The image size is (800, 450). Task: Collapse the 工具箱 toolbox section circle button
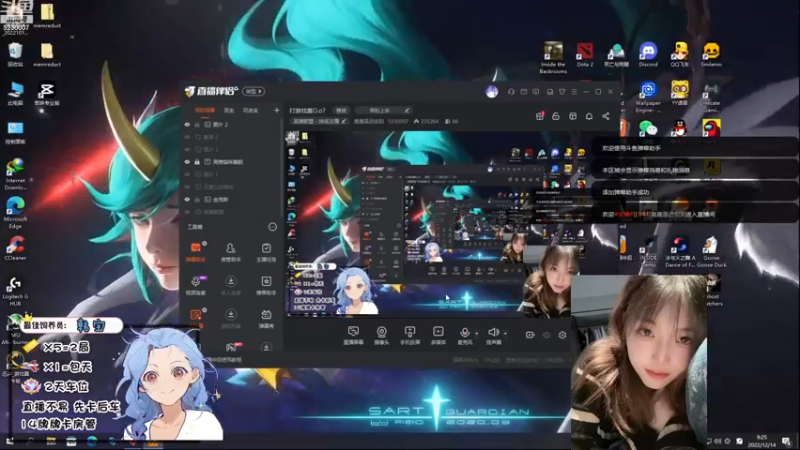coord(272,227)
